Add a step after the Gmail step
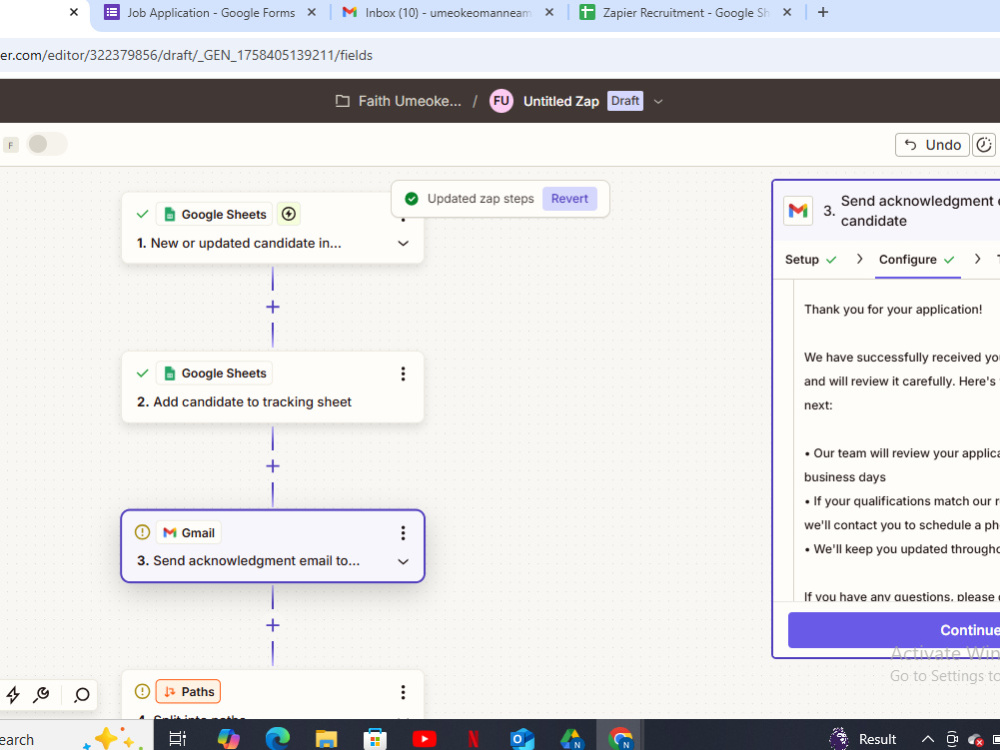Screen dimensions: 1000x750 click(x=273, y=625)
